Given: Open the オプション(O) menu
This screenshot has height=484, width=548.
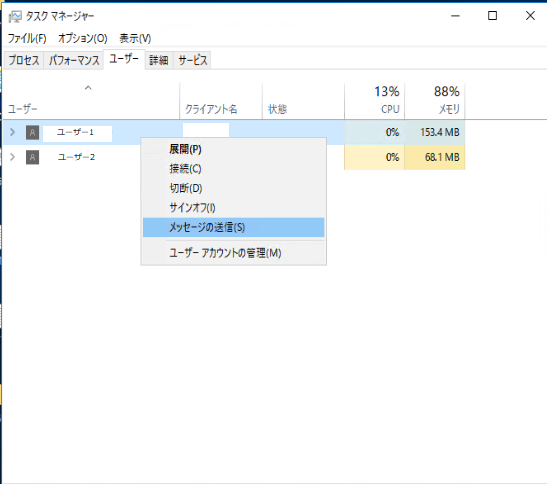Looking at the screenshot, I should click(x=83, y=38).
